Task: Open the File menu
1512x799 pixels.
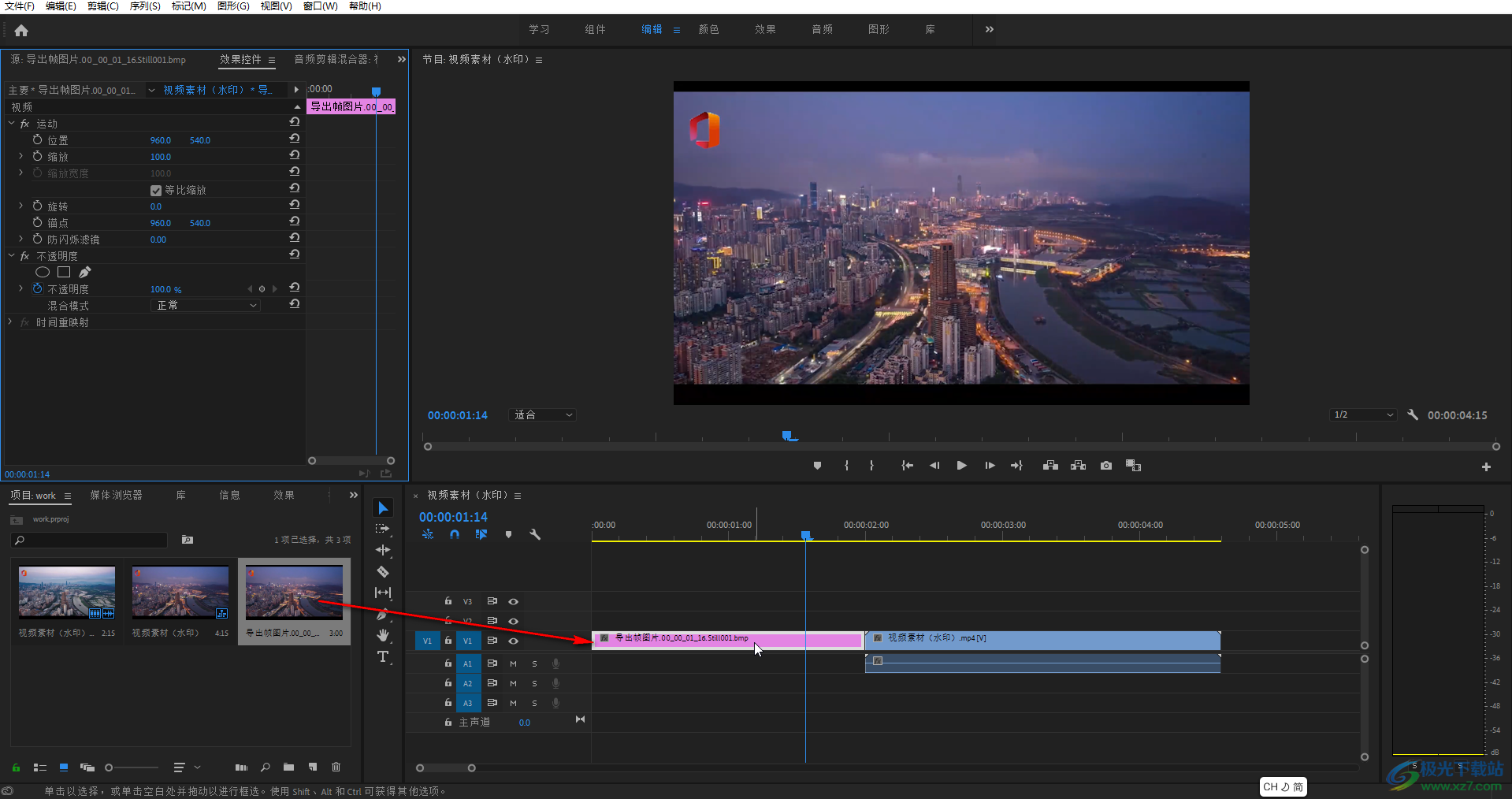Action: coord(20,6)
